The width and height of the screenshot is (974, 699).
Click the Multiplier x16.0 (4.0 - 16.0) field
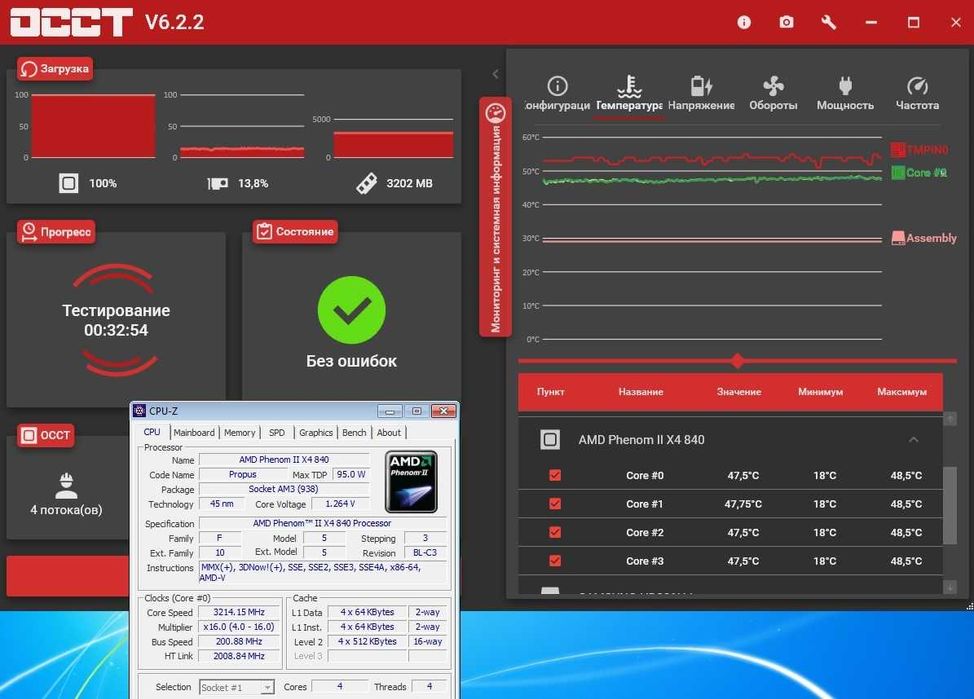(239, 627)
